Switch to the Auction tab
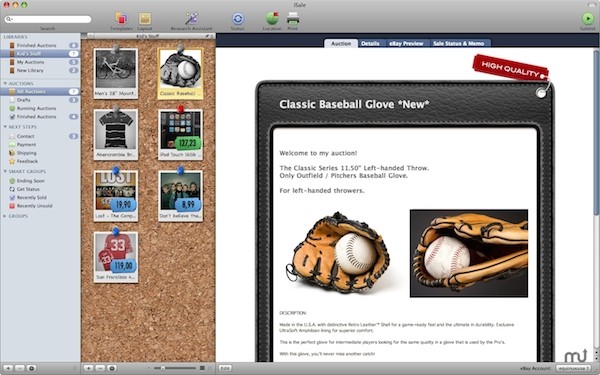Screen dimensions: 600x375 [341, 44]
